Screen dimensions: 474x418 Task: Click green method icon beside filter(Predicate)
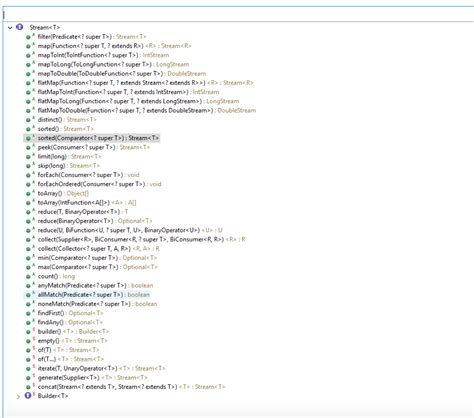[x=28, y=37]
